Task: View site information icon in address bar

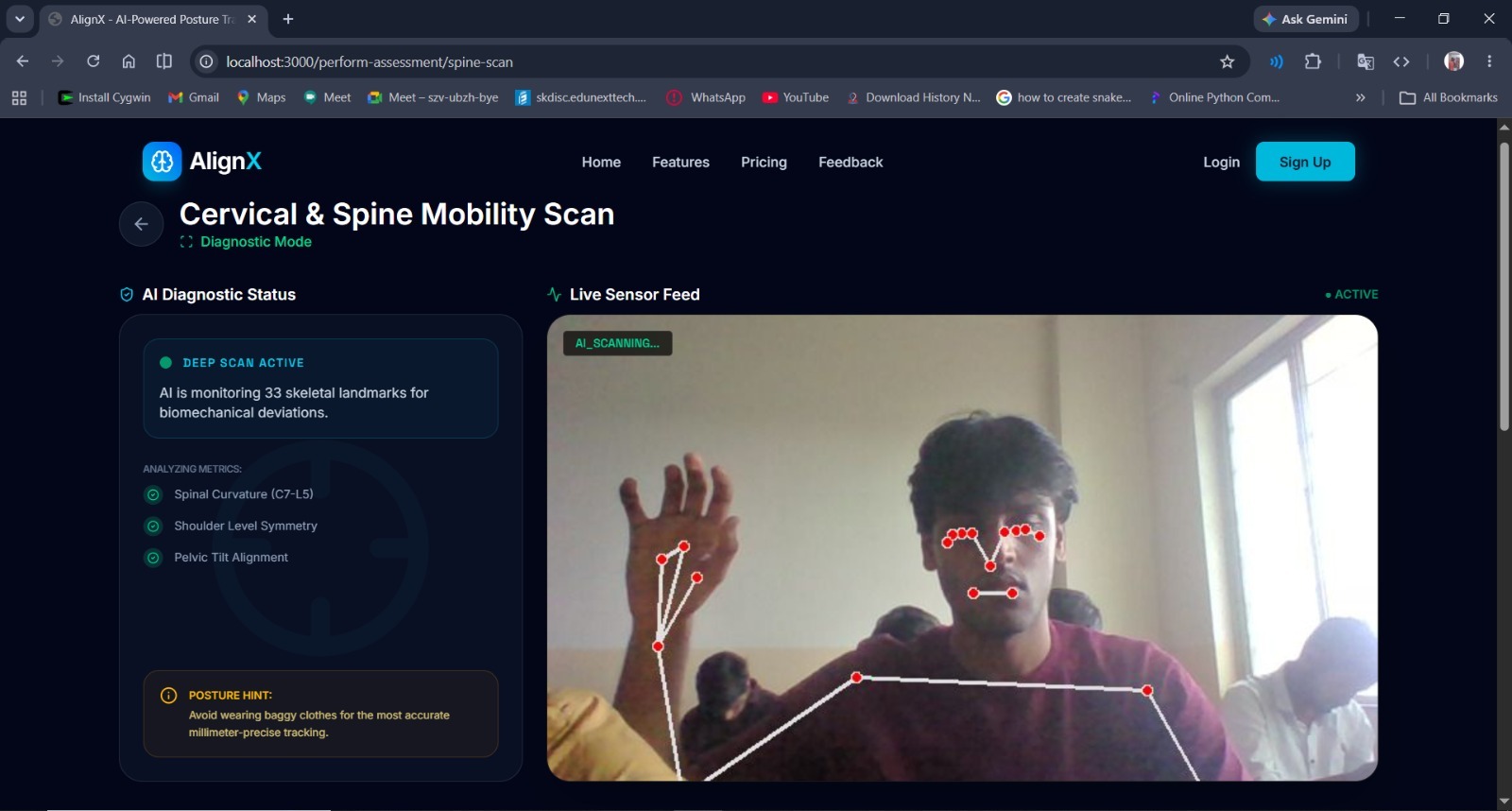Action: pyautogui.click(x=206, y=61)
